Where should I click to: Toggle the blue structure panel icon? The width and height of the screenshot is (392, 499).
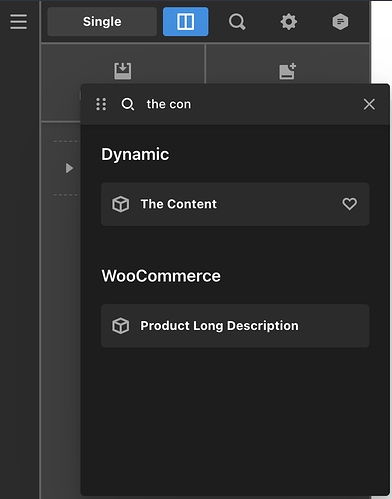(186, 22)
